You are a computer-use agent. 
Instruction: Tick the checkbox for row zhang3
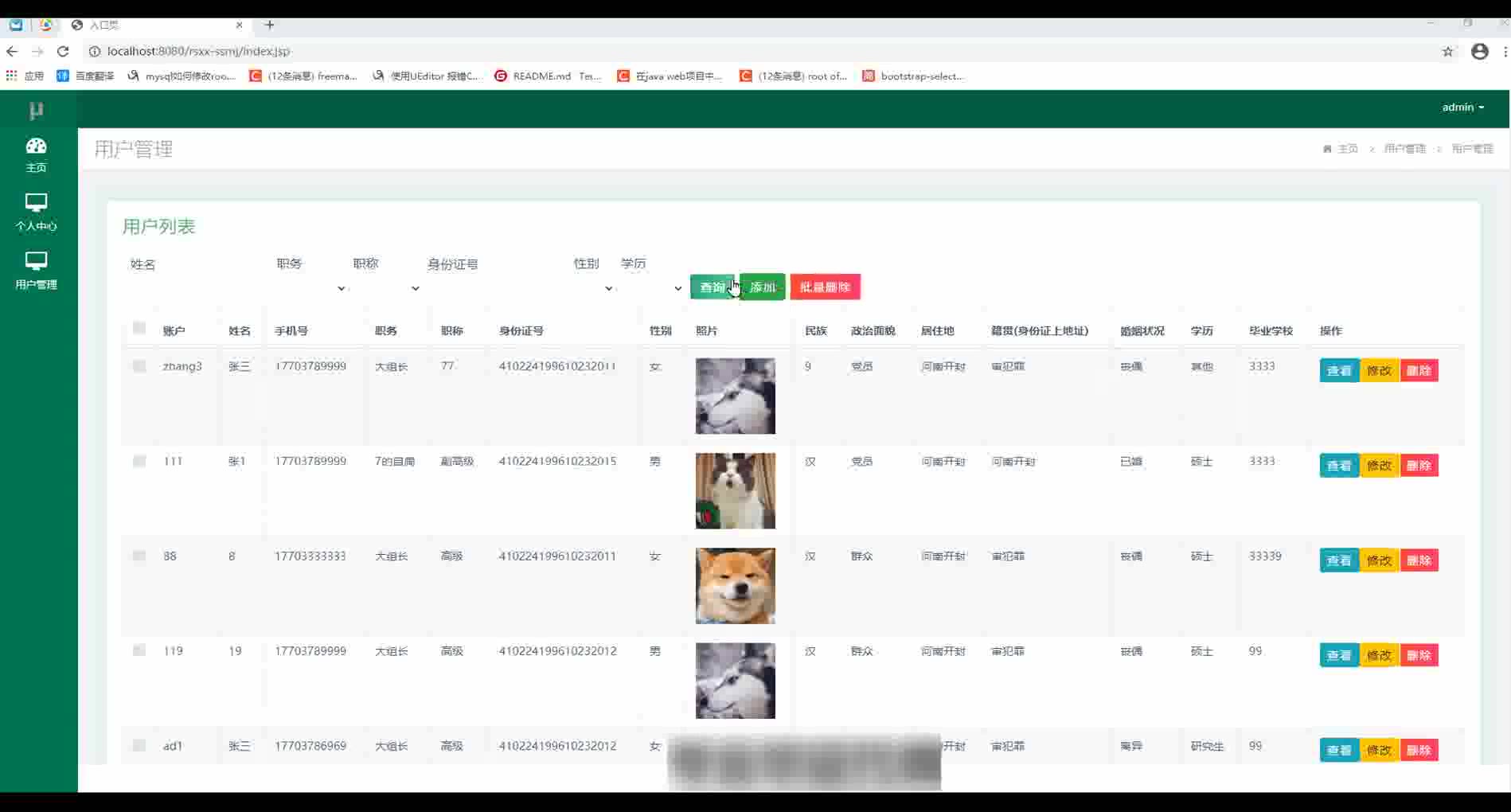(139, 366)
